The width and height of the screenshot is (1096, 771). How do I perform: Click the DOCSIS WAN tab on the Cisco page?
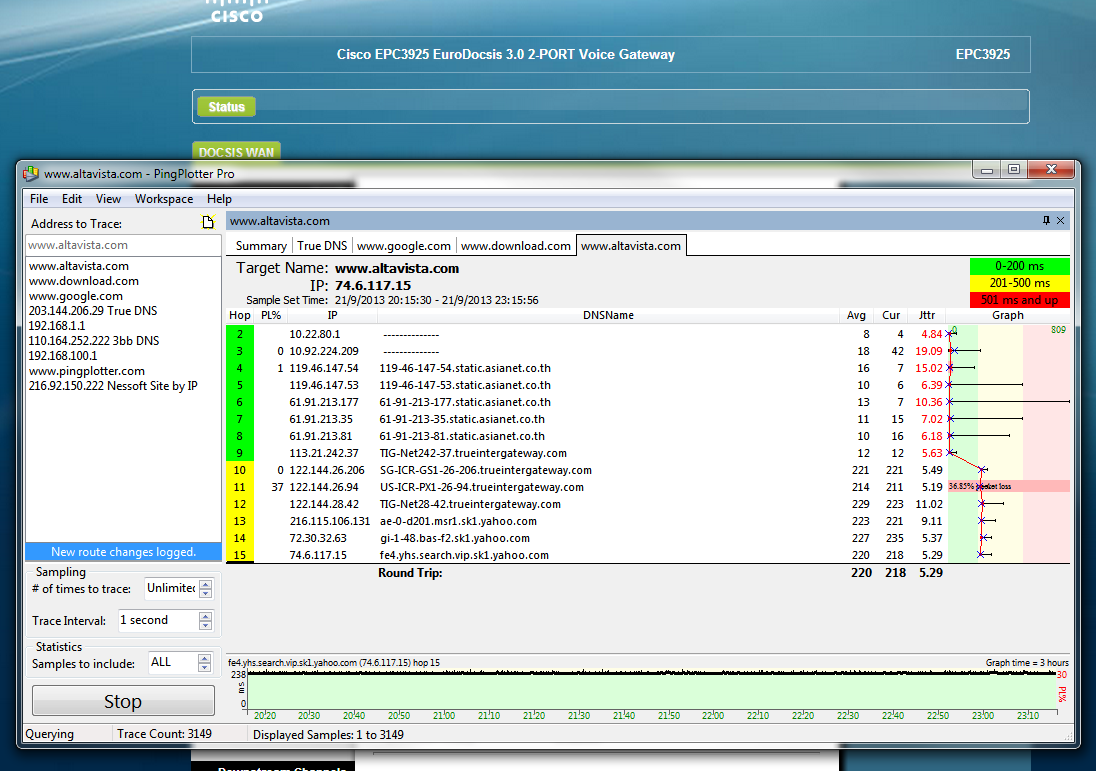point(236,152)
